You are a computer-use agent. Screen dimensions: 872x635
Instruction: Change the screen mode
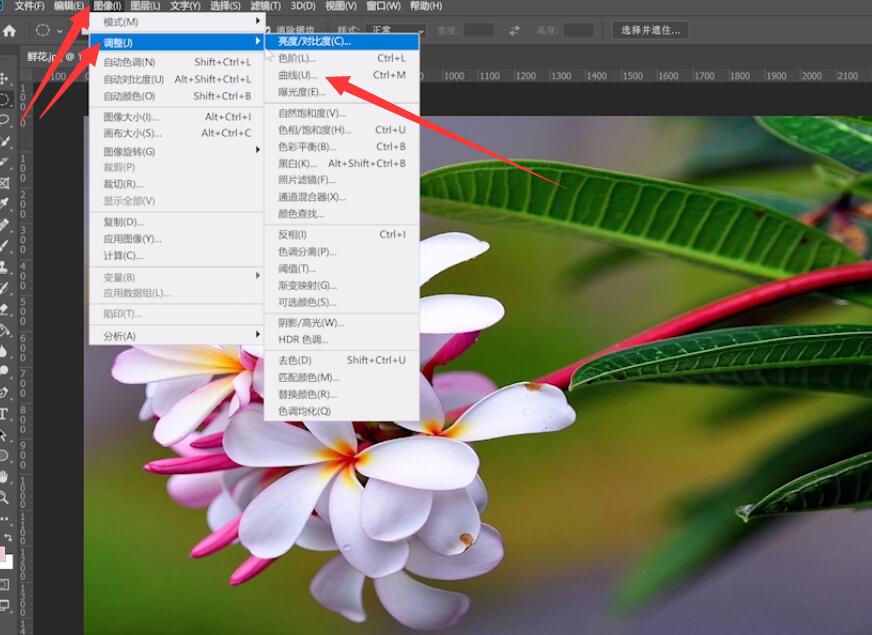coord(4,606)
